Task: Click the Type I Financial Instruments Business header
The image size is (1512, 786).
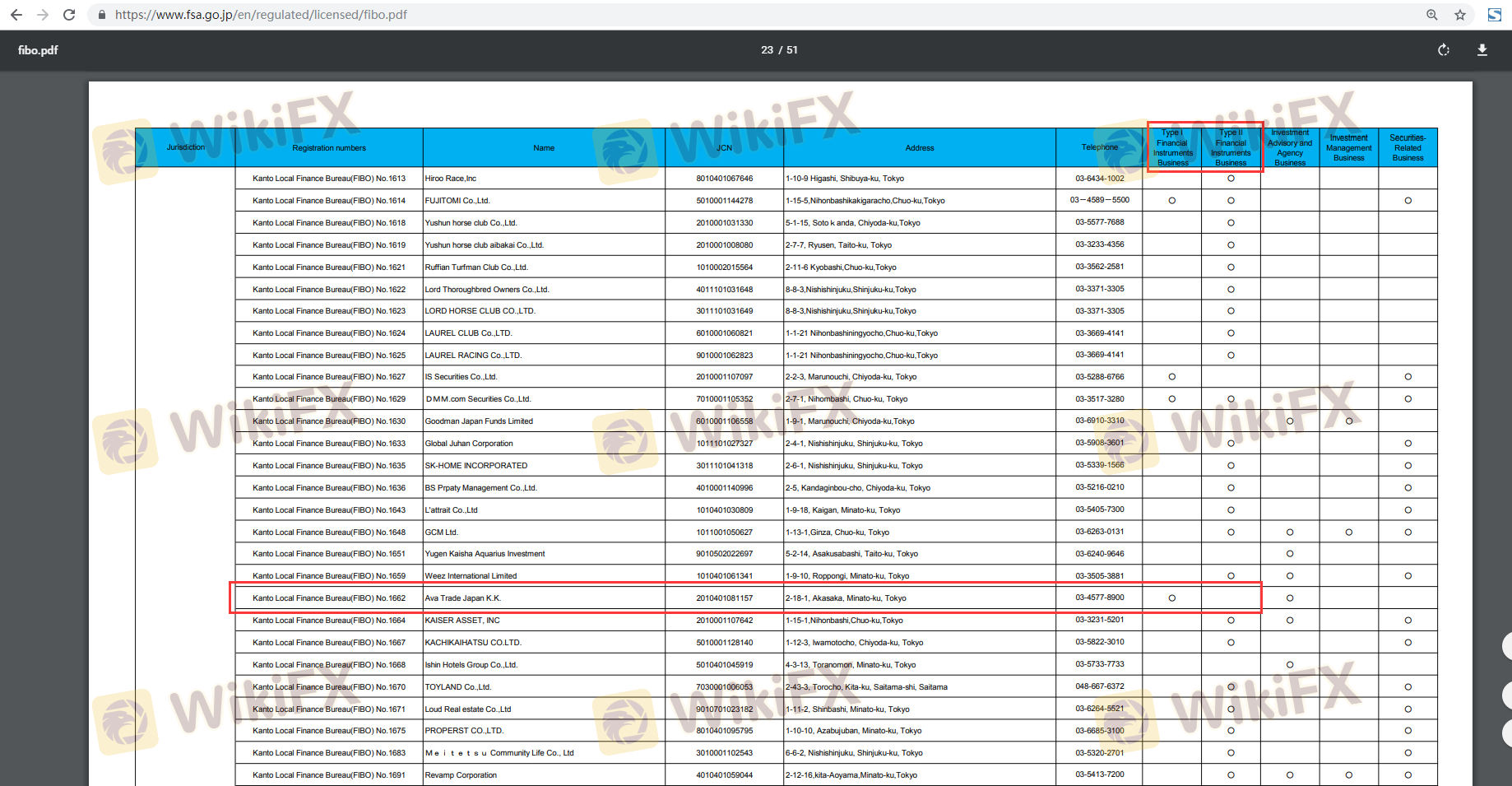Action: pyautogui.click(x=1172, y=147)
